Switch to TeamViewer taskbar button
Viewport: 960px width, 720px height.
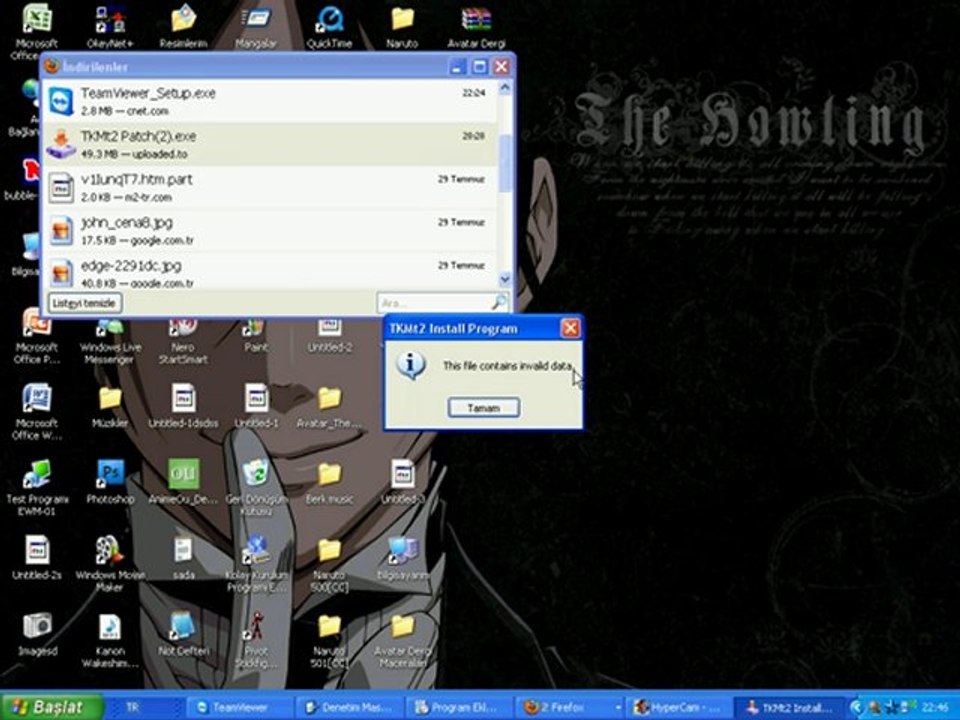pos(239,708)
